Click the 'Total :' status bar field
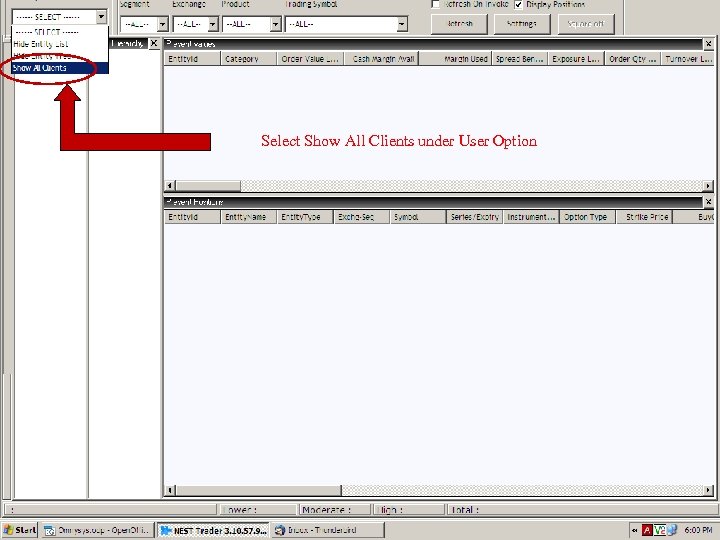The image size is (720, 540). [581, 510]
